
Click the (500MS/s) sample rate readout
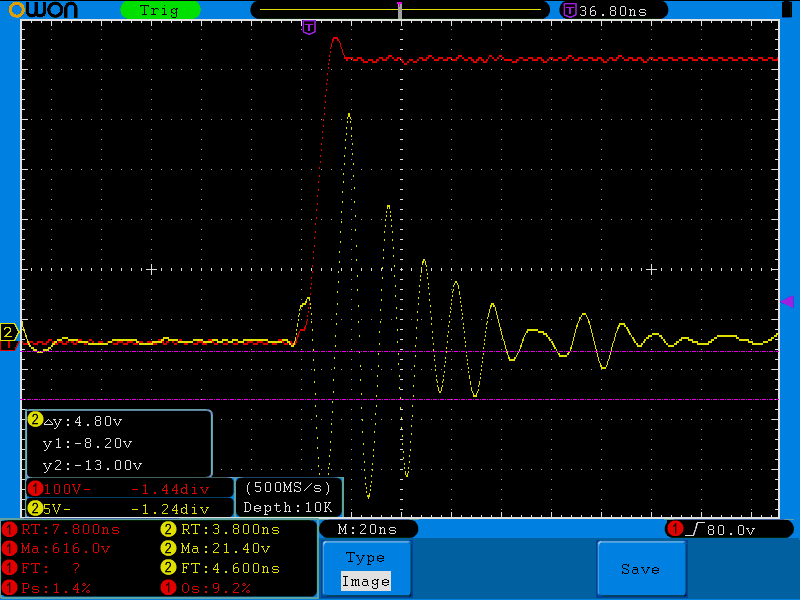click(x=288, y=488)
